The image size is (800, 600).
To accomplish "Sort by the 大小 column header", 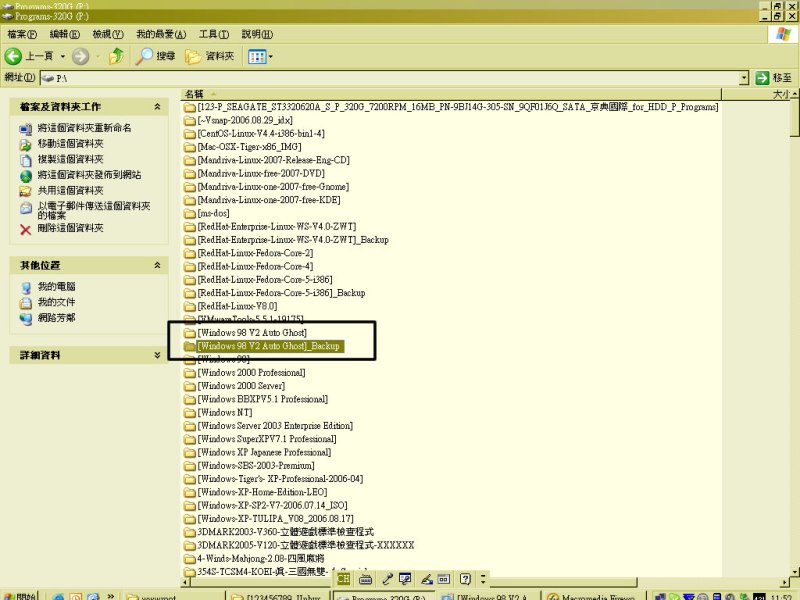I will [756, 94].
